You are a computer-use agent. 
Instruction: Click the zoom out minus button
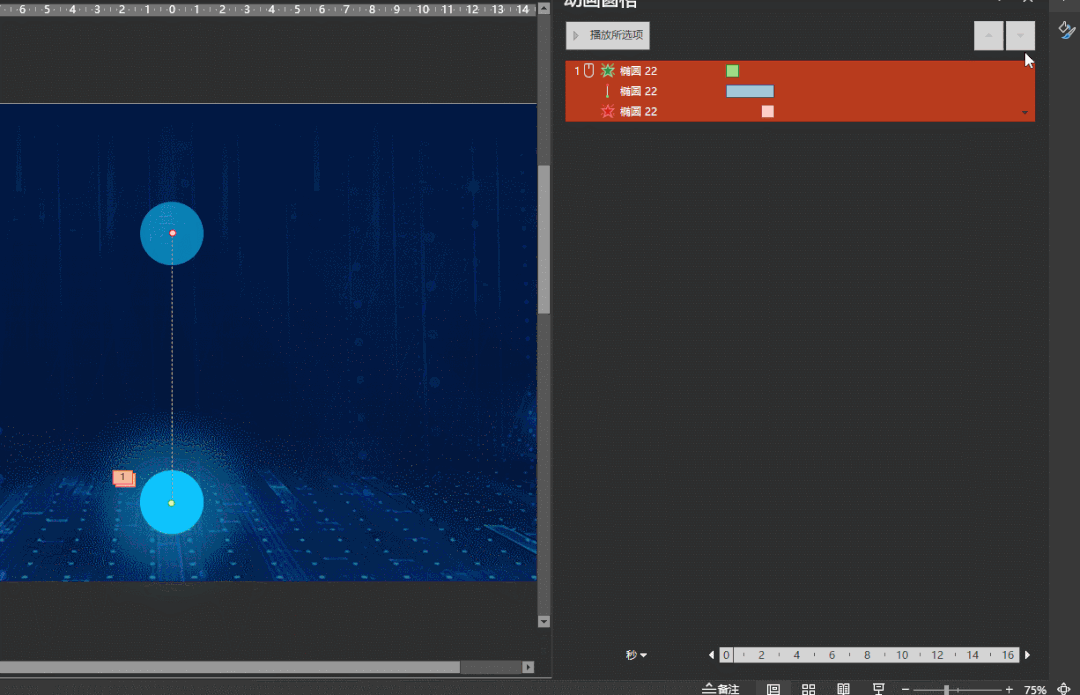pyautogui.click(x=905, y=689)
